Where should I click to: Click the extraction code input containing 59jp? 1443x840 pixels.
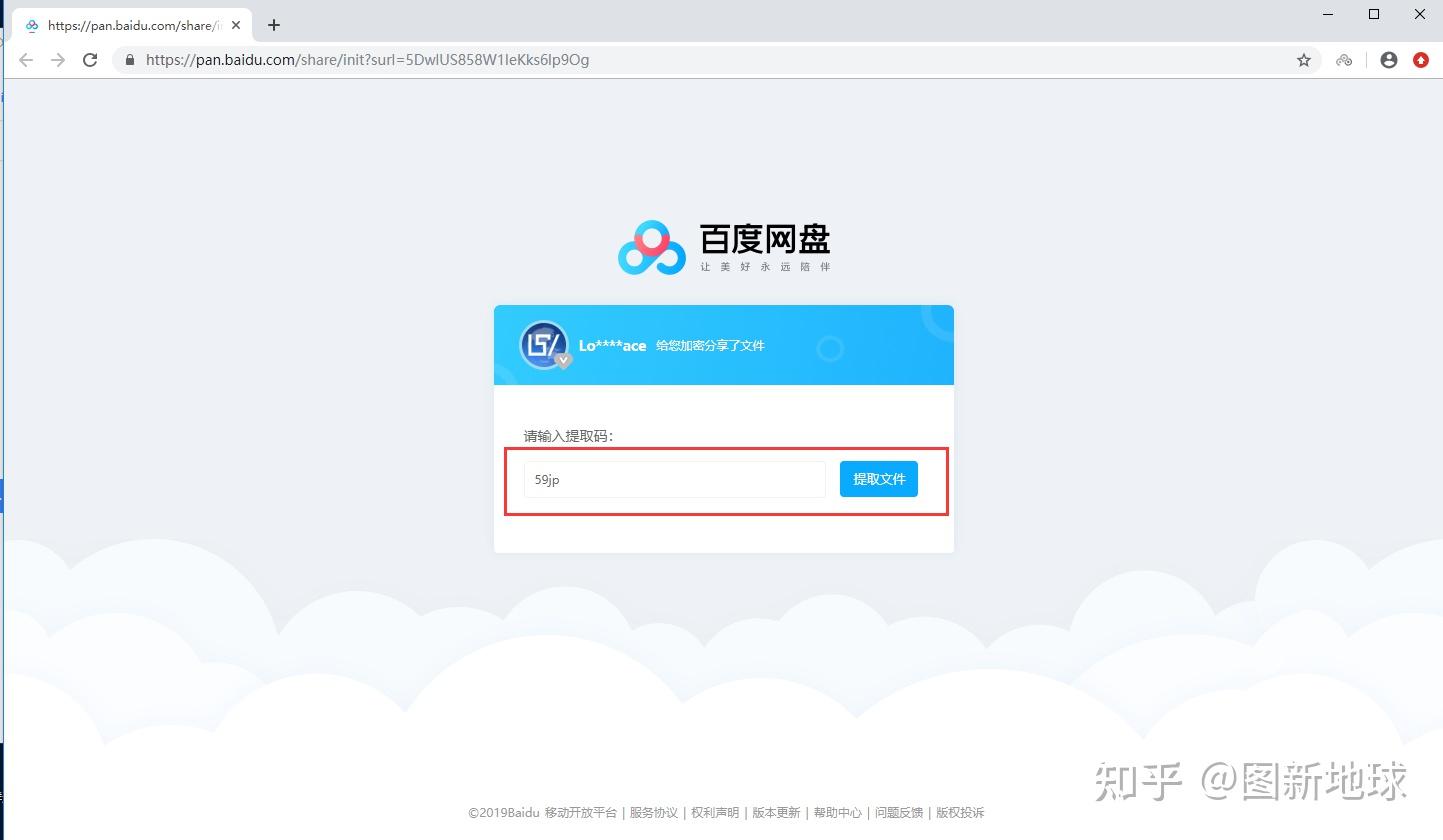click(x=673, y=479)
